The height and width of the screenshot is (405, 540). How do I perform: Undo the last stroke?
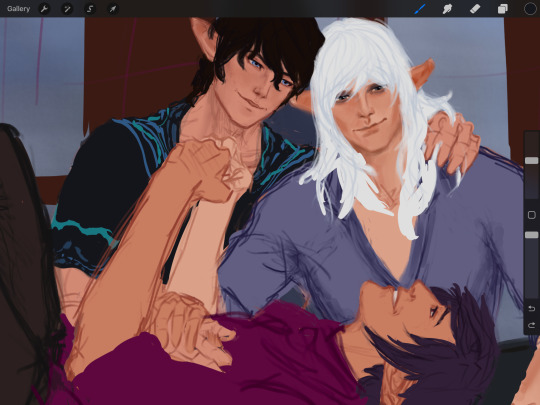pos(531,308)
